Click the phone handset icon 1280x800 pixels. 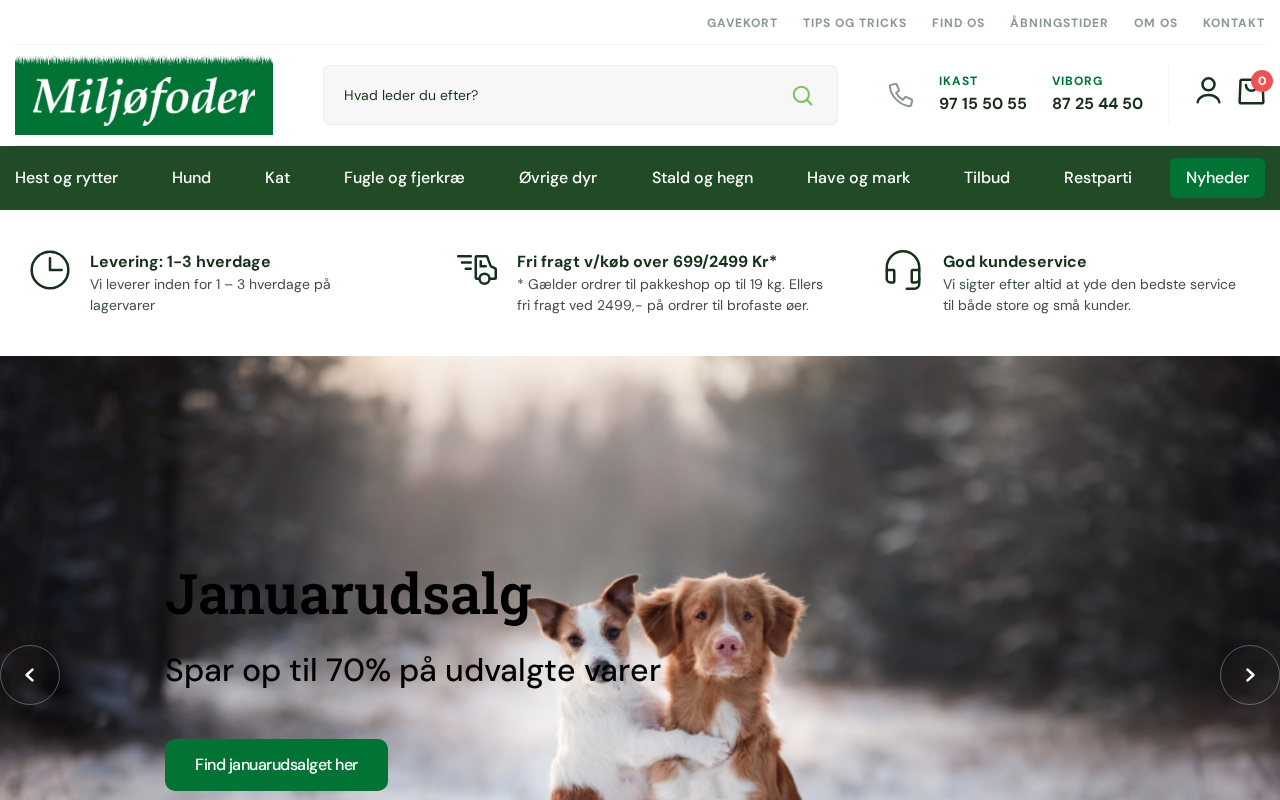(x=901, y=95)
